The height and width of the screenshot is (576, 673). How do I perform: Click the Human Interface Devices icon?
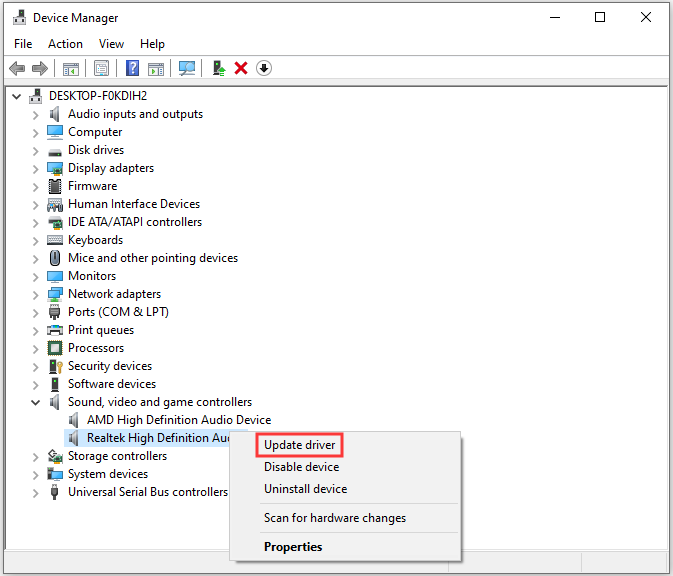click(x=55, y=205)
